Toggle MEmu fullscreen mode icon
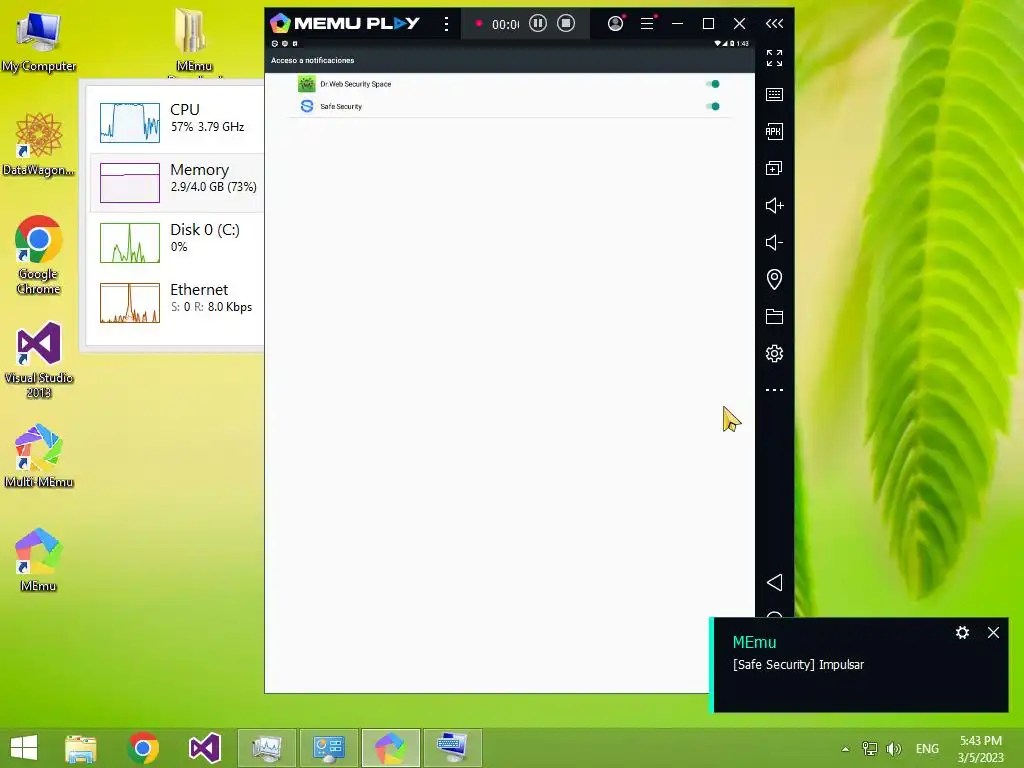The width and height of the screenshot is (1024, 768). point(774,58)
